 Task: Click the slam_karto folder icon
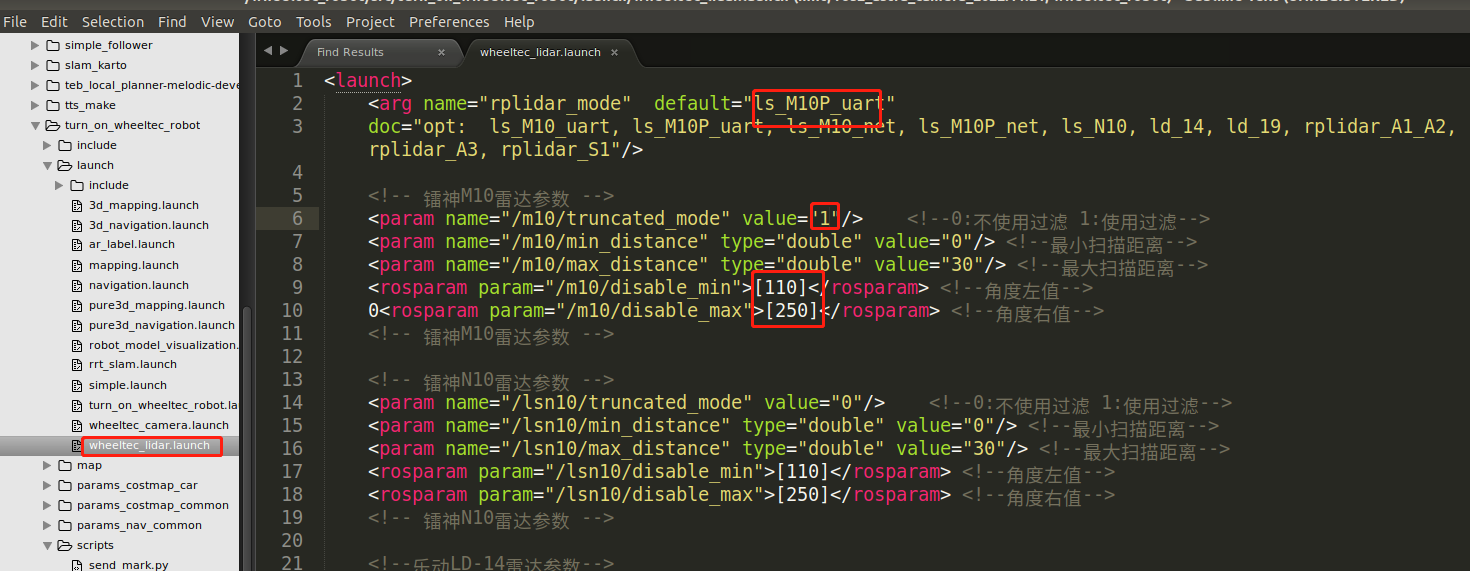pyautogui.click(x=52, y=65)
